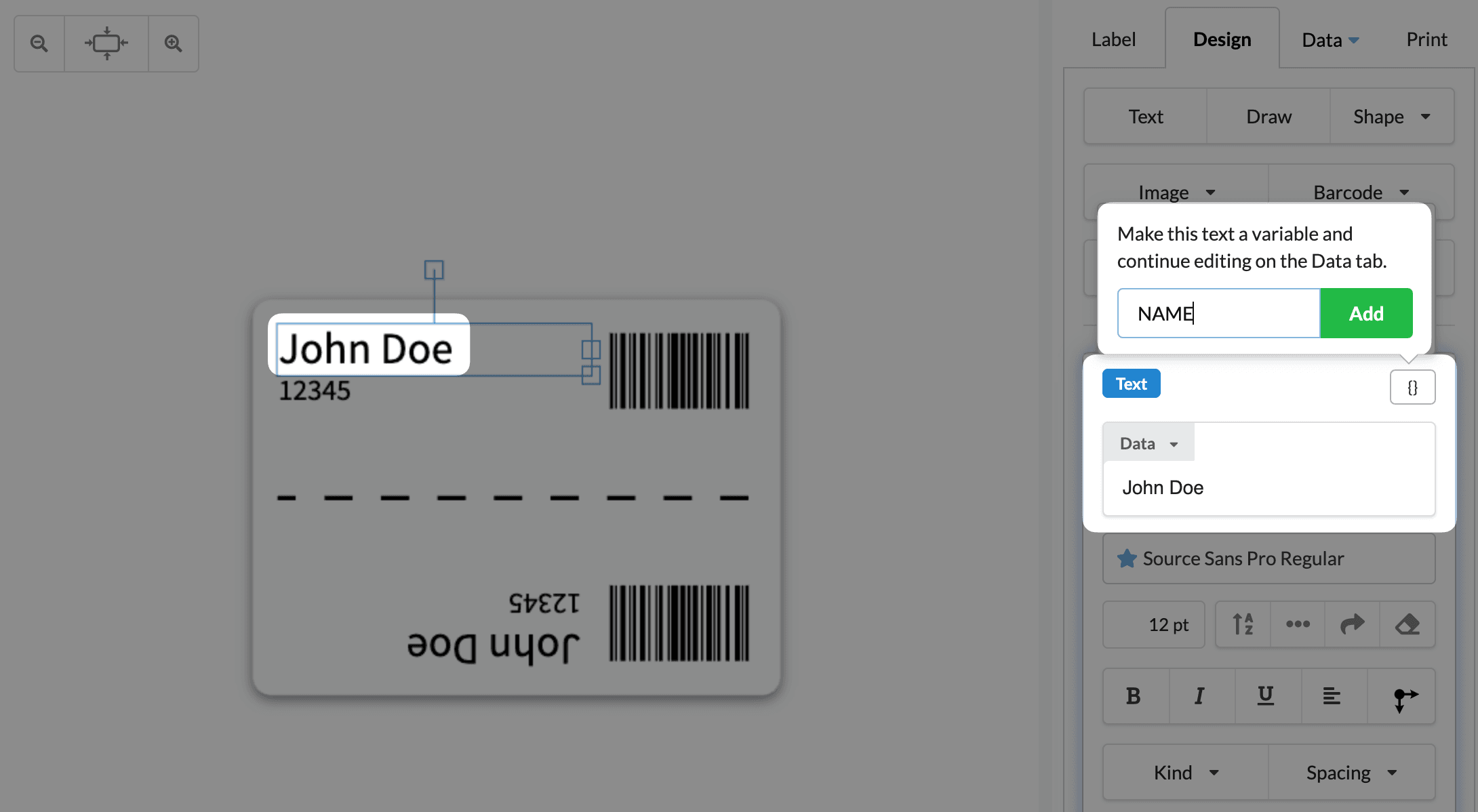The height and width of the screenshot is (812, 1478).
Task: Fit the label to the view
Action: point(106,43)
